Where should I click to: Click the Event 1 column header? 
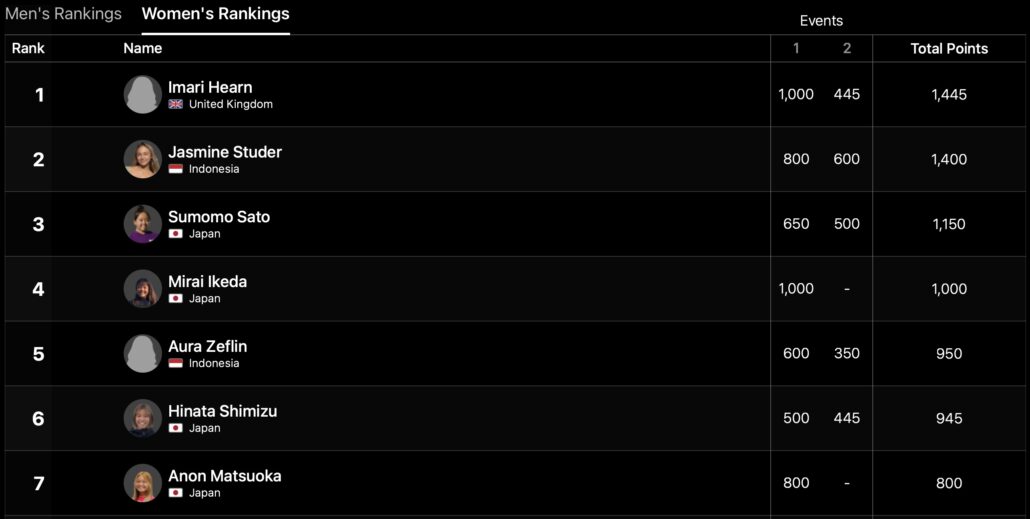click(x=796, y=48)
